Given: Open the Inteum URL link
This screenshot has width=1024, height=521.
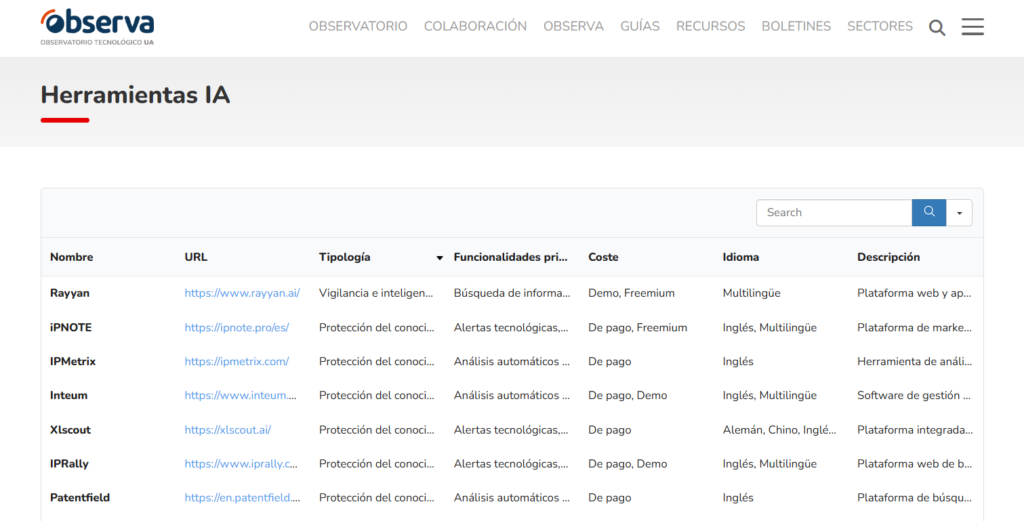Looking at the screenshot, I should pos(240,395).
